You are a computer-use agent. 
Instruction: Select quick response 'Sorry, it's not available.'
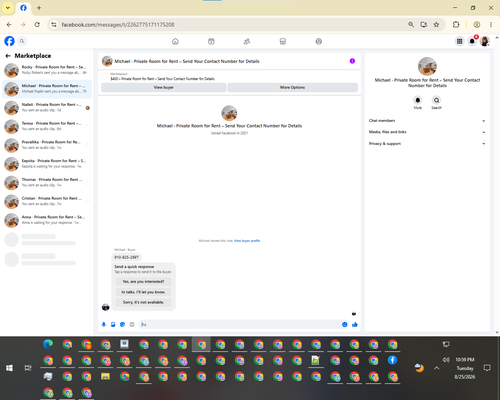click(x=143, y=302)
